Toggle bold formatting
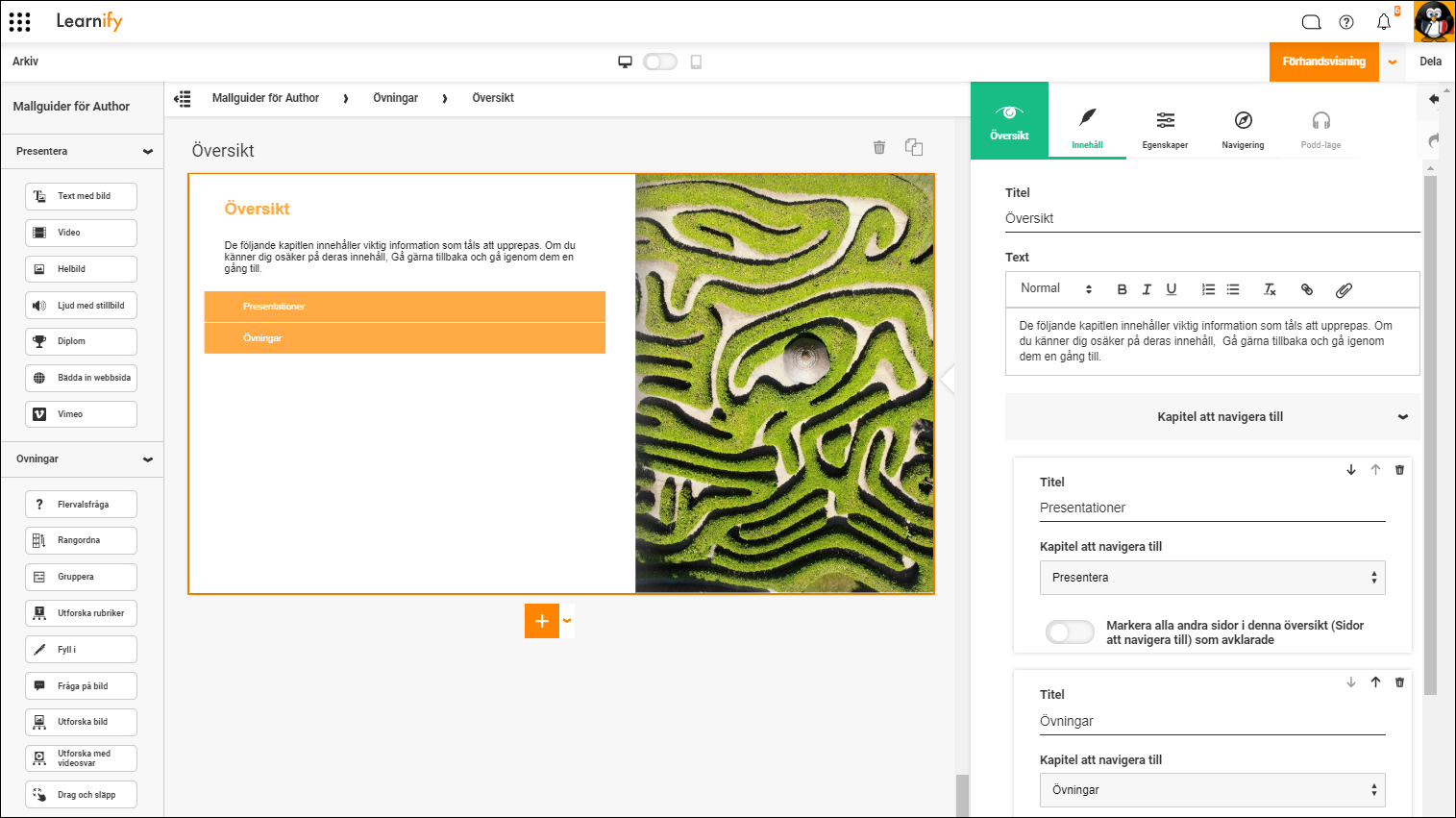 click(1122, 289)
